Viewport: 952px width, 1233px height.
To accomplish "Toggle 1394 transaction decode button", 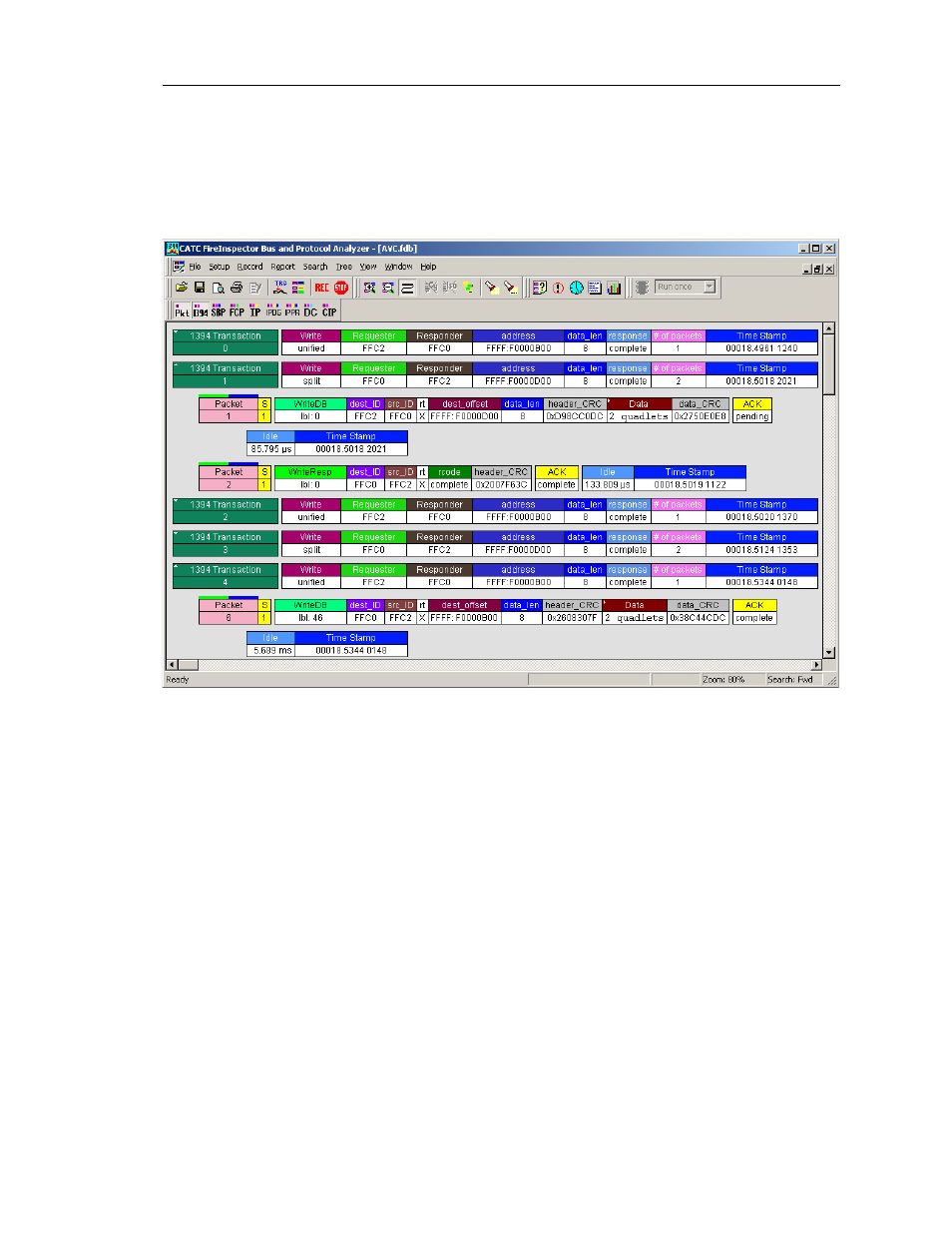I will [x=201, y=311].
